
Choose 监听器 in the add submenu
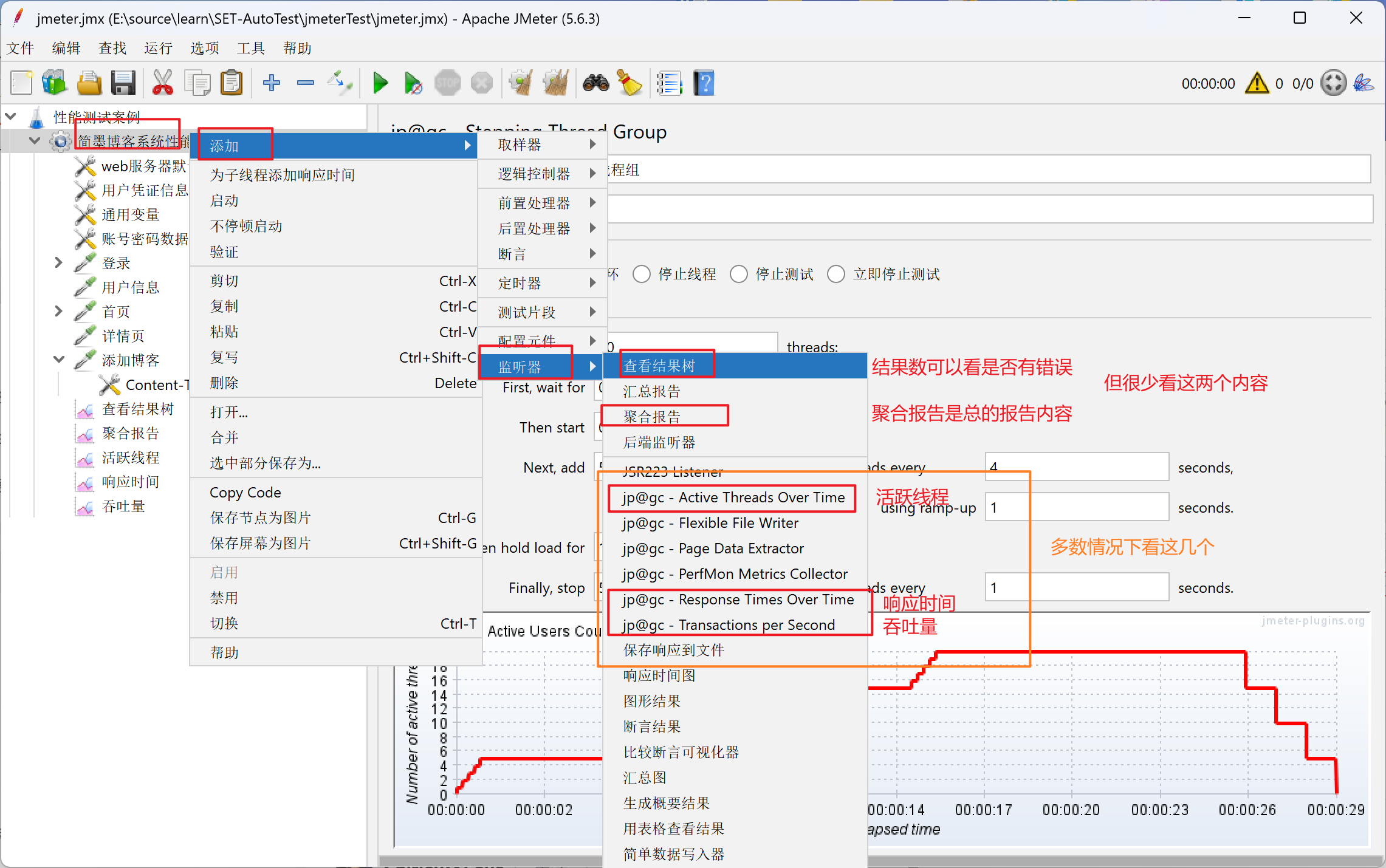[542, 367]
